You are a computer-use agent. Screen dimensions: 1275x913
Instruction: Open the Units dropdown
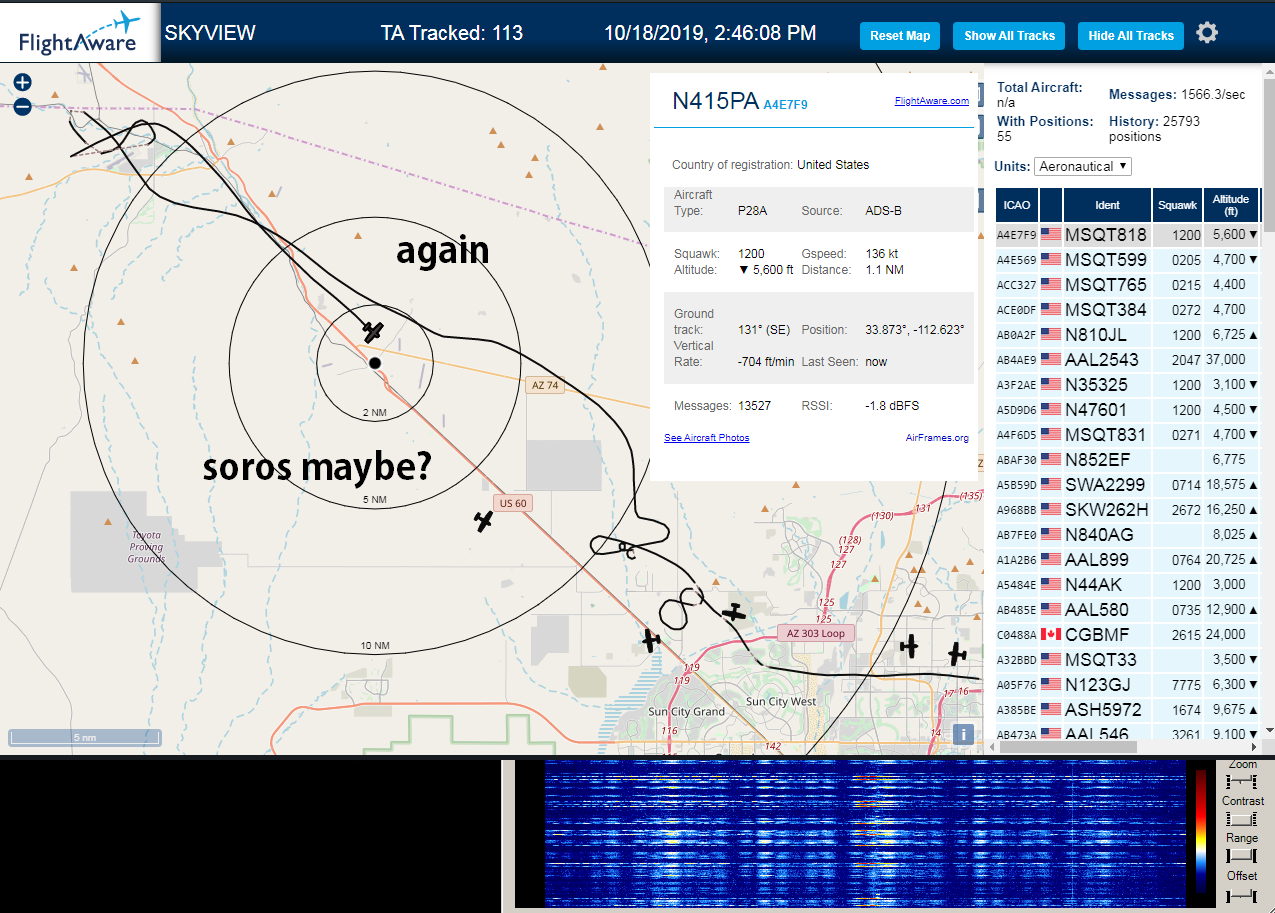coord(1083,166)
